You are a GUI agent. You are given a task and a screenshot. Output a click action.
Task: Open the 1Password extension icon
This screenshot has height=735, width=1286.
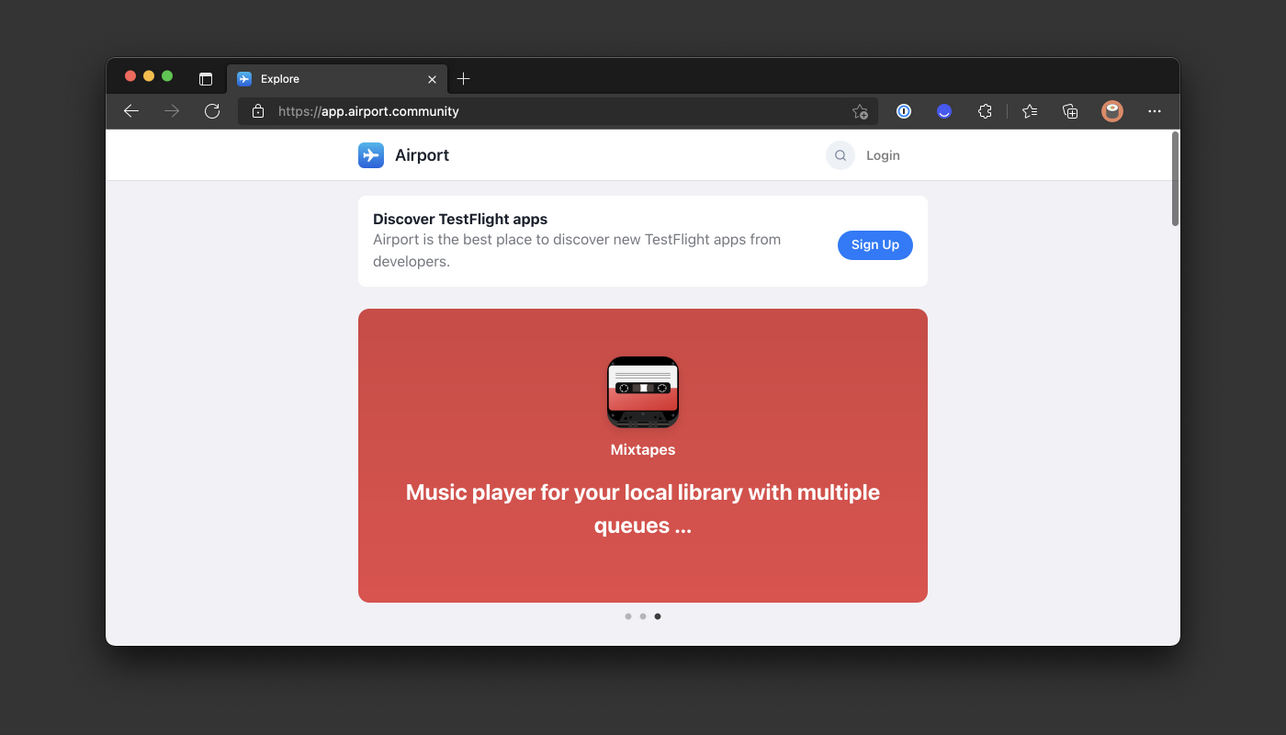pos(903,111)
